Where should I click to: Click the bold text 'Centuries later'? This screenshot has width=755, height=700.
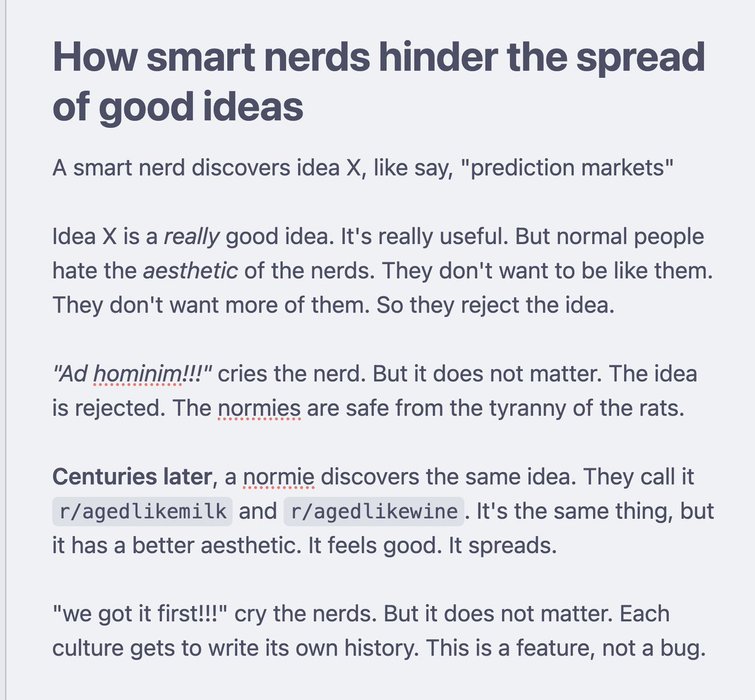point(132,477)
